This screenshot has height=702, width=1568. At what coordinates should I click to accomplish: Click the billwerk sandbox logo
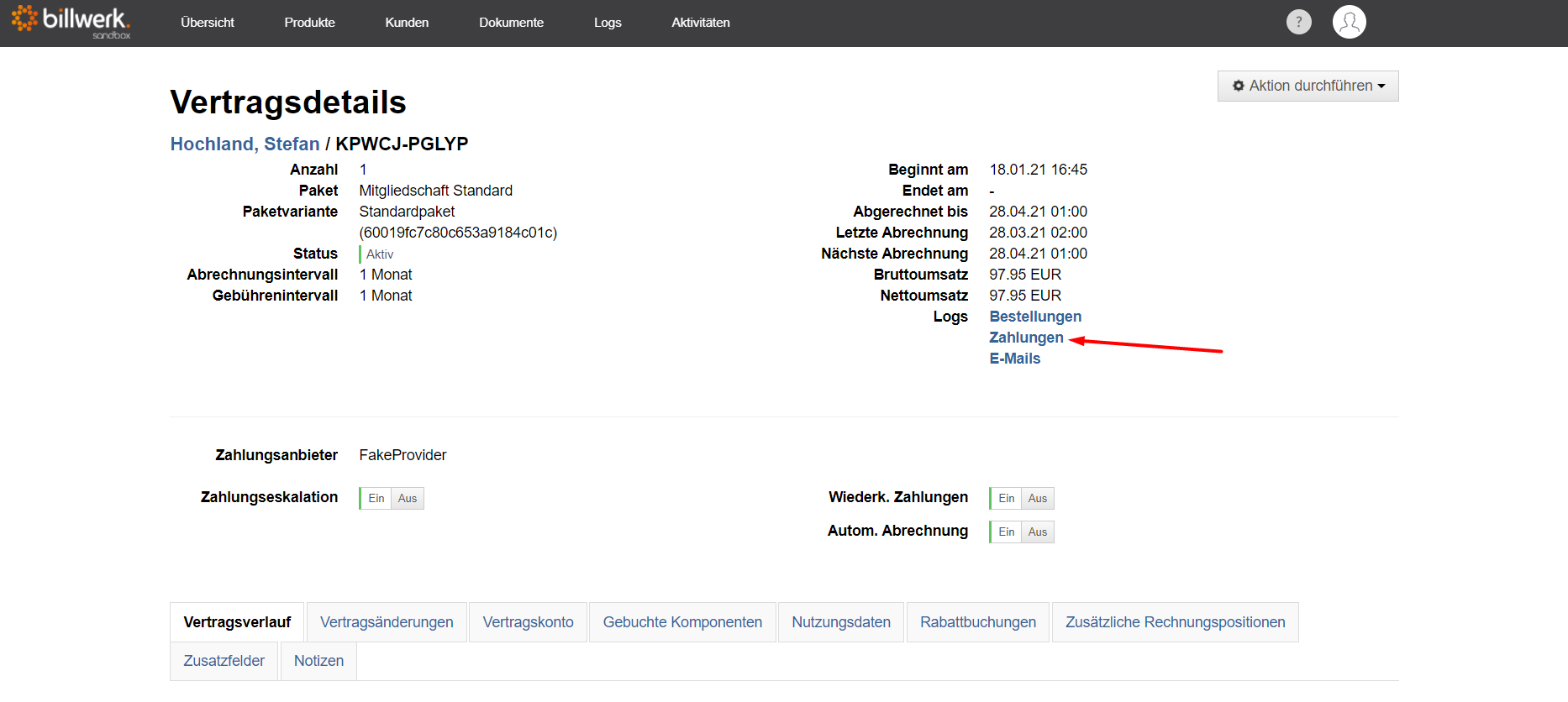71,23
